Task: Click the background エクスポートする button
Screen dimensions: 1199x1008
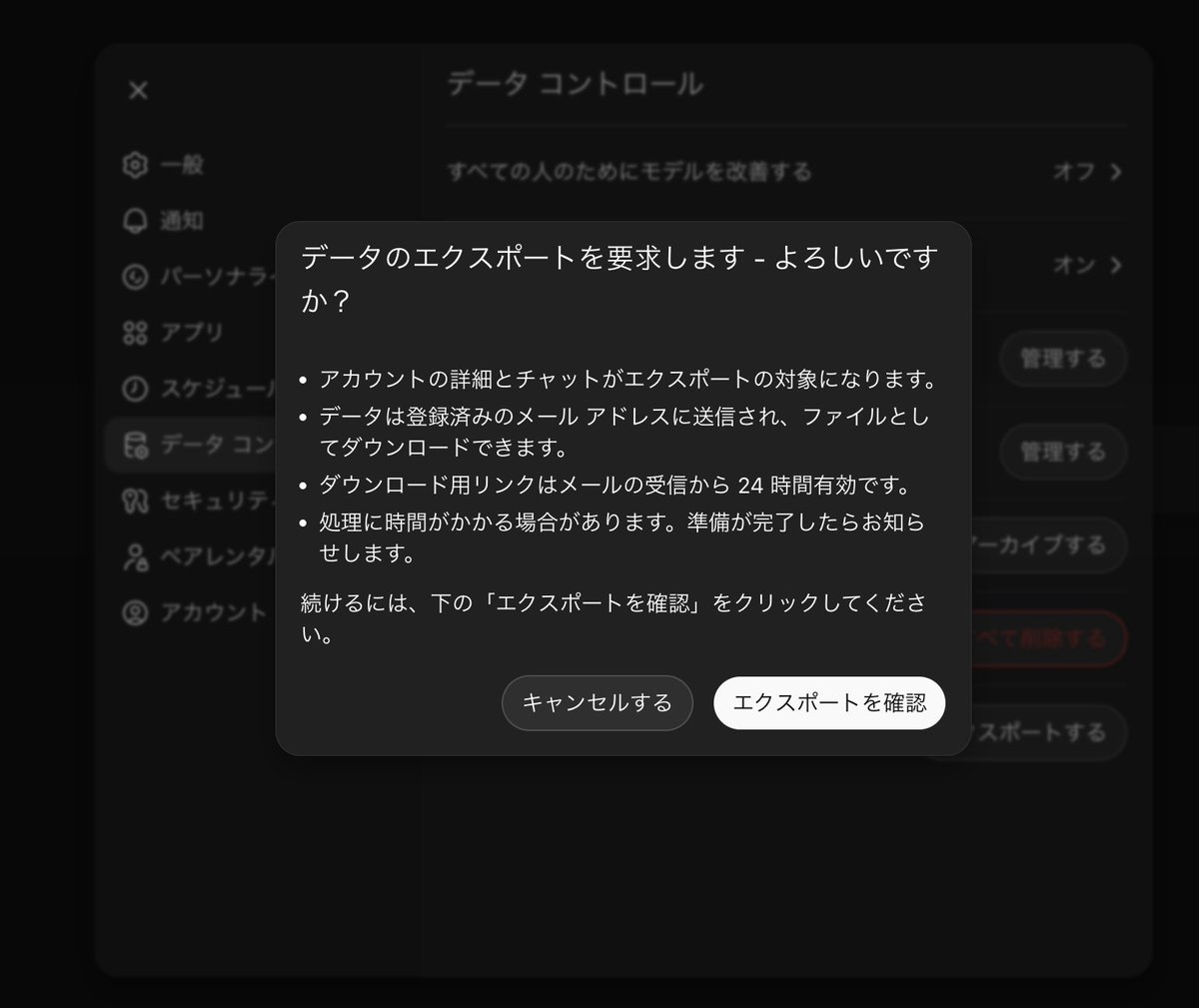Action: click(x=1049, y=732)
